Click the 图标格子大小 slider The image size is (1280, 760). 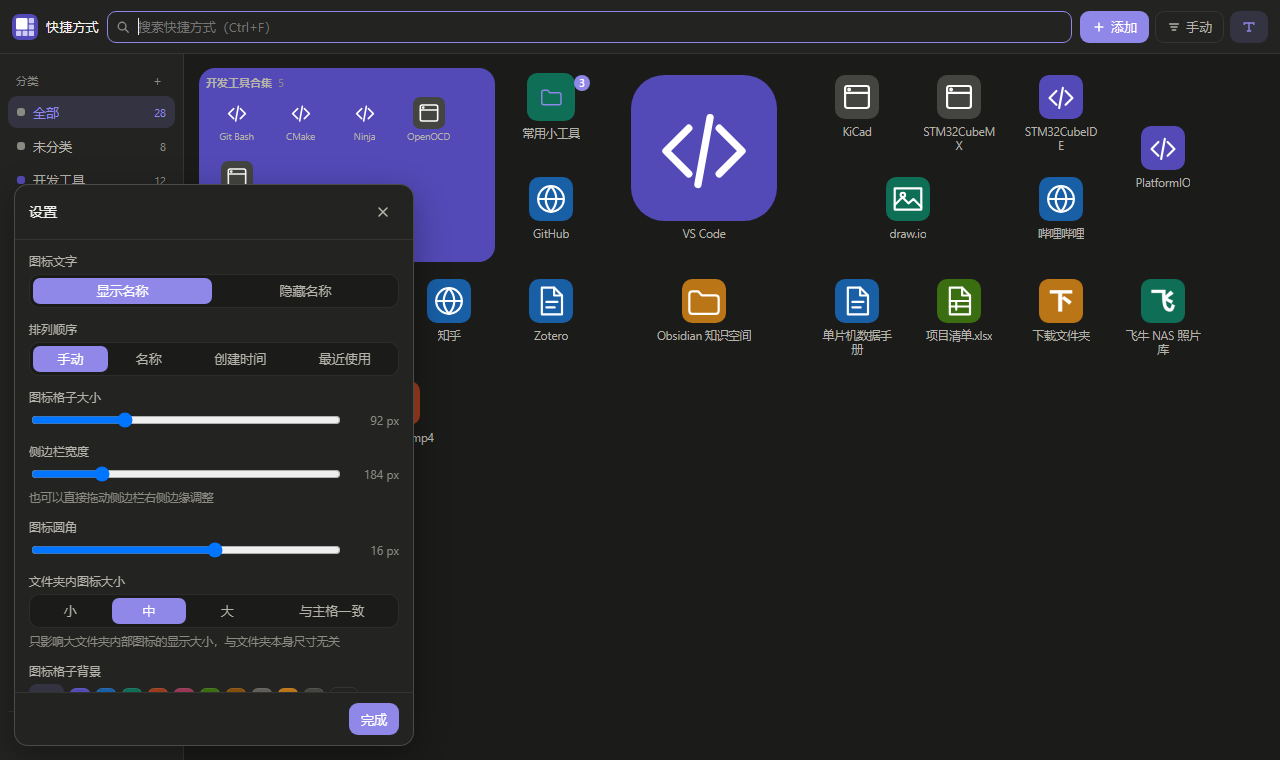pyautogui.click(x=186, y=420)
